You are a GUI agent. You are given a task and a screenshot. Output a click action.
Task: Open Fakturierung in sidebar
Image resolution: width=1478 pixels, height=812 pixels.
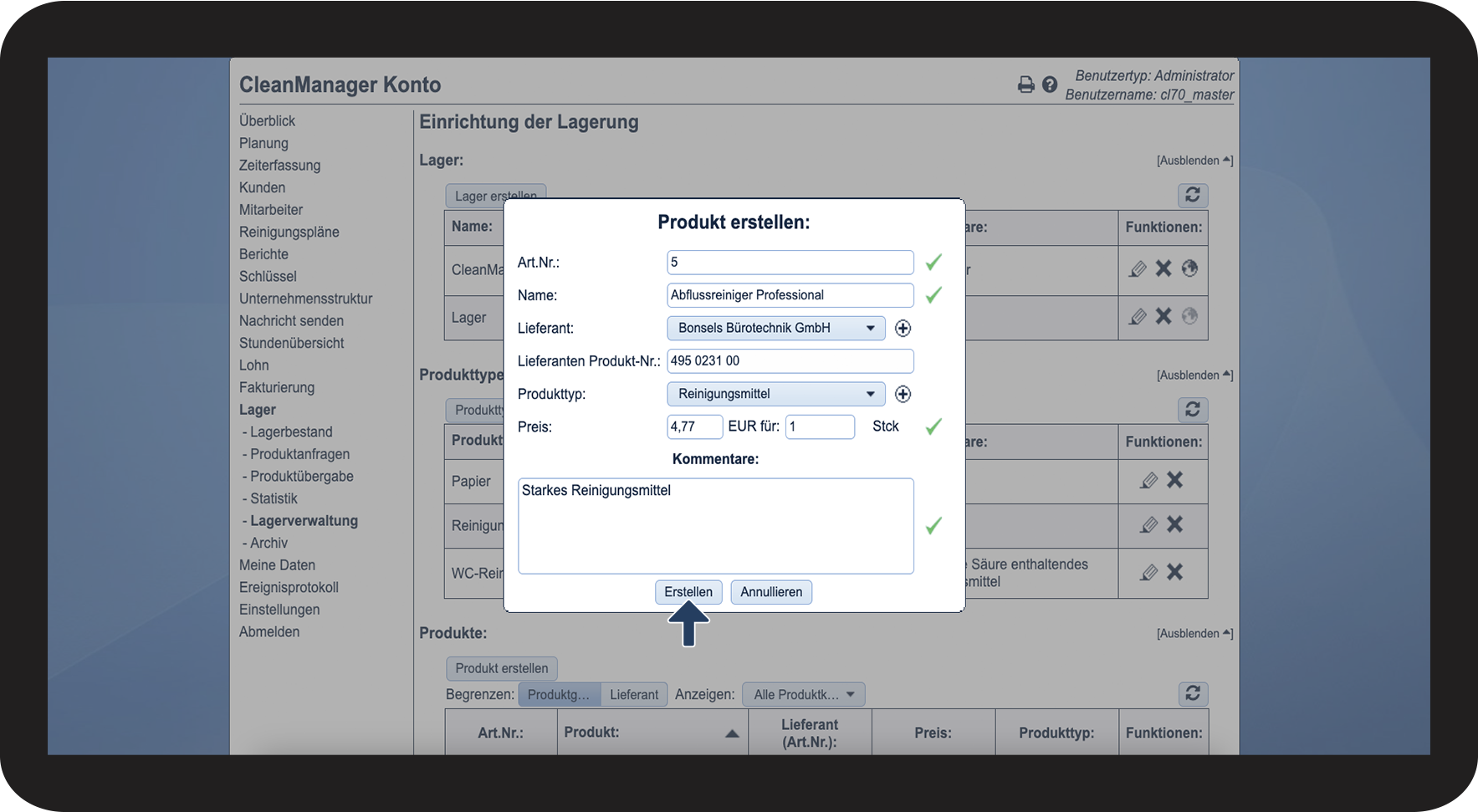tap(277, 387)
